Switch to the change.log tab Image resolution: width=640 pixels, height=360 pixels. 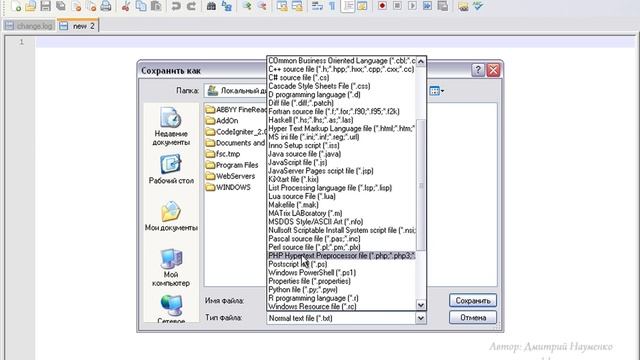click(29, 26)
